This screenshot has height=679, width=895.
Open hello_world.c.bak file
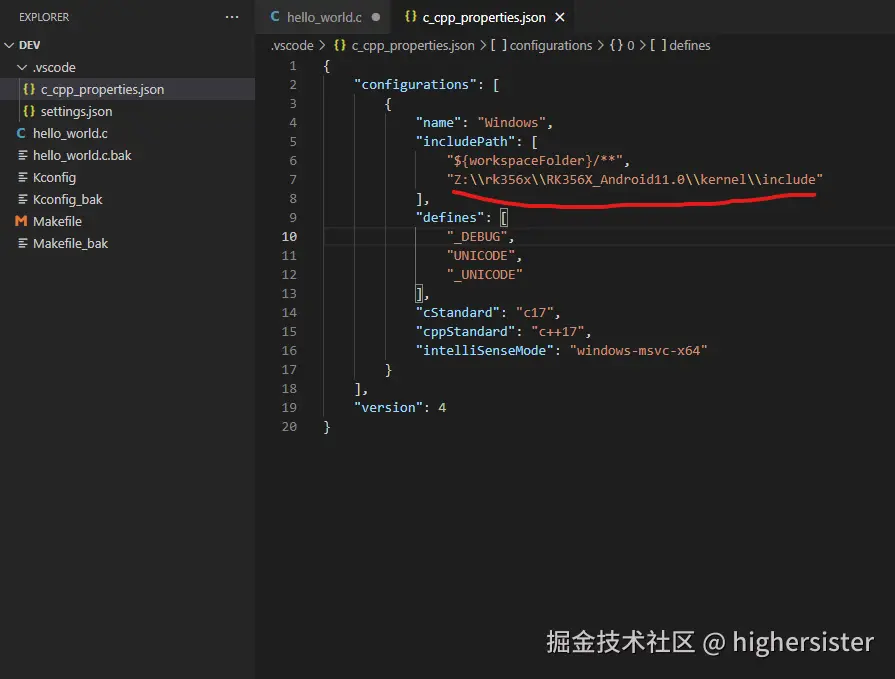pyautogui.click(x=82, y=155)
